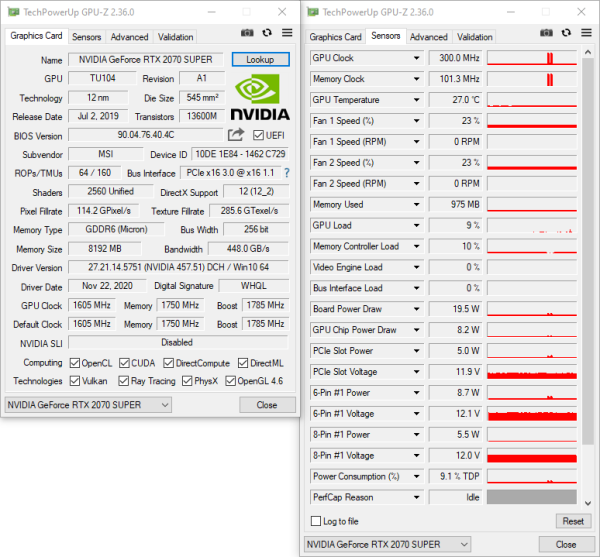Toggle the OpenGL 4.6 checkbox

point(230,381)
